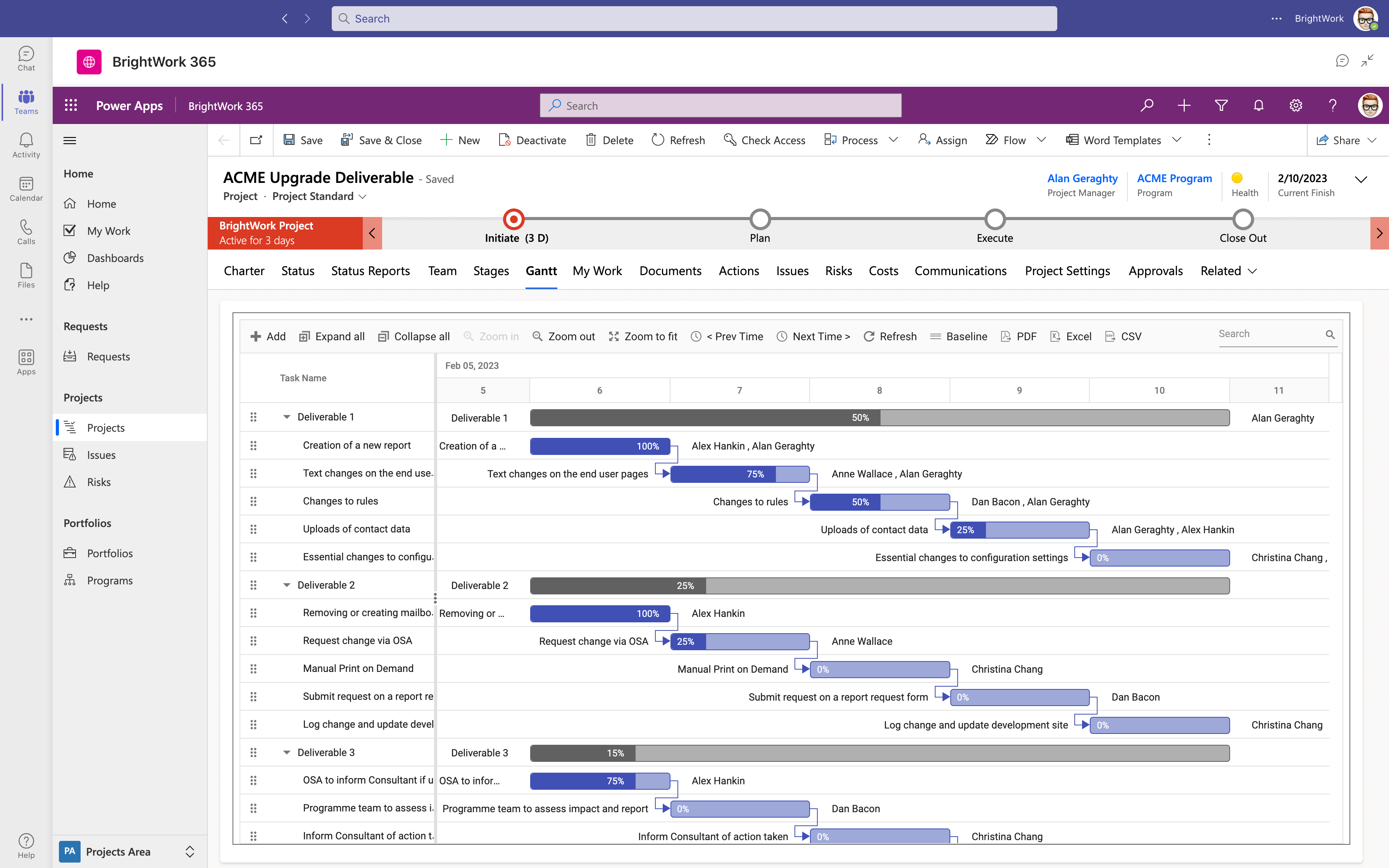Open the Flow dropdown arrow
The width and height of the screenshot is (1389, 868).
pos(1041,139)
